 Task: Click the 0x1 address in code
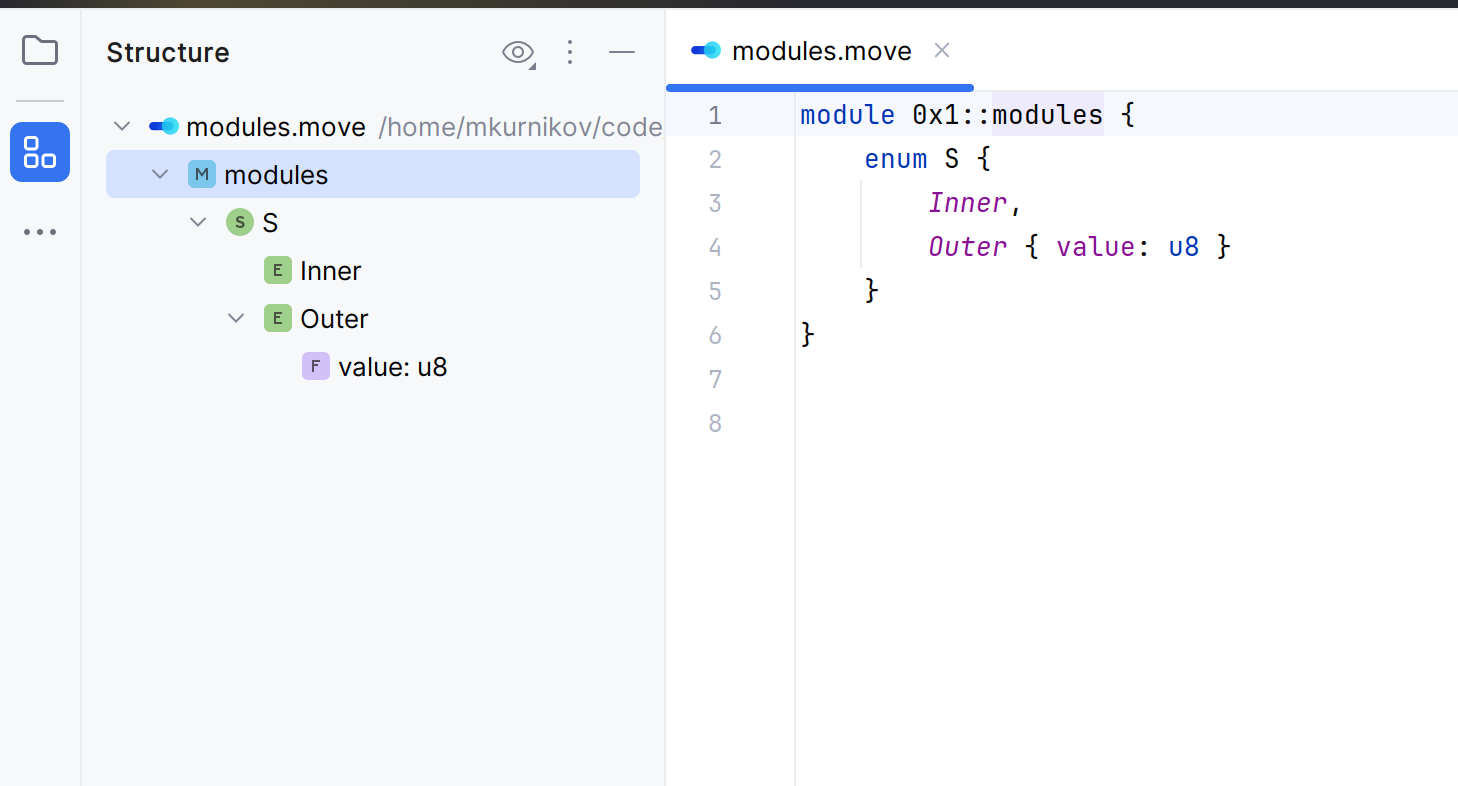(936, 115)
